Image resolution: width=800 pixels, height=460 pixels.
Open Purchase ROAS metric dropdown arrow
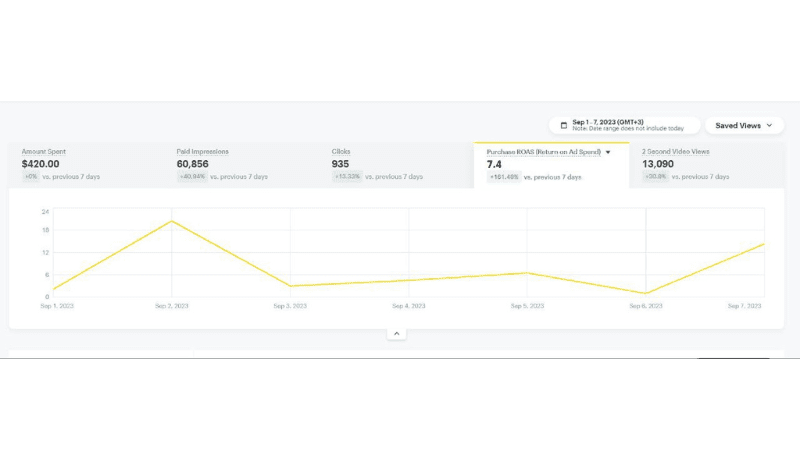[608, 152]
